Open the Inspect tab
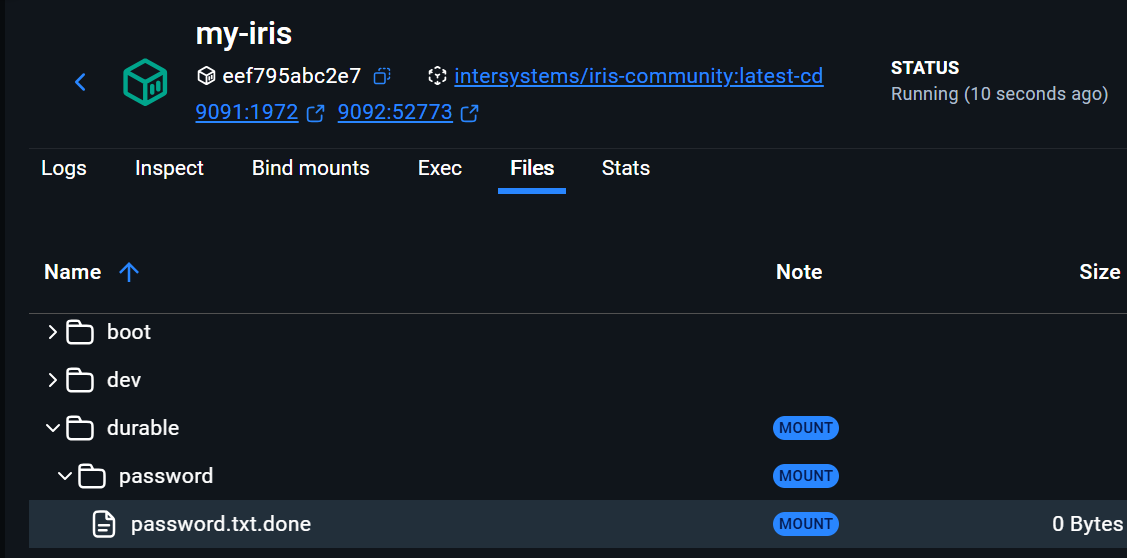The image size is (1127, 558). pyautogui.click(x=169, y=168)
